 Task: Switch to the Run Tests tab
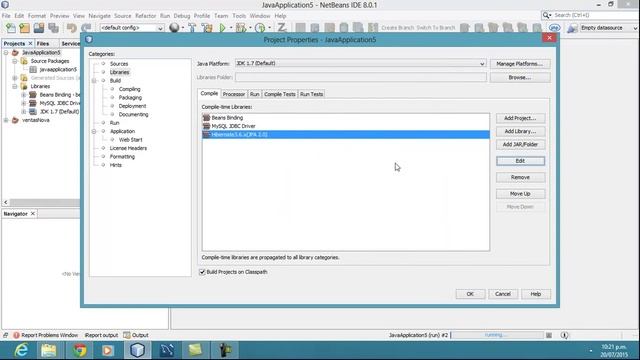pos(311,94)
